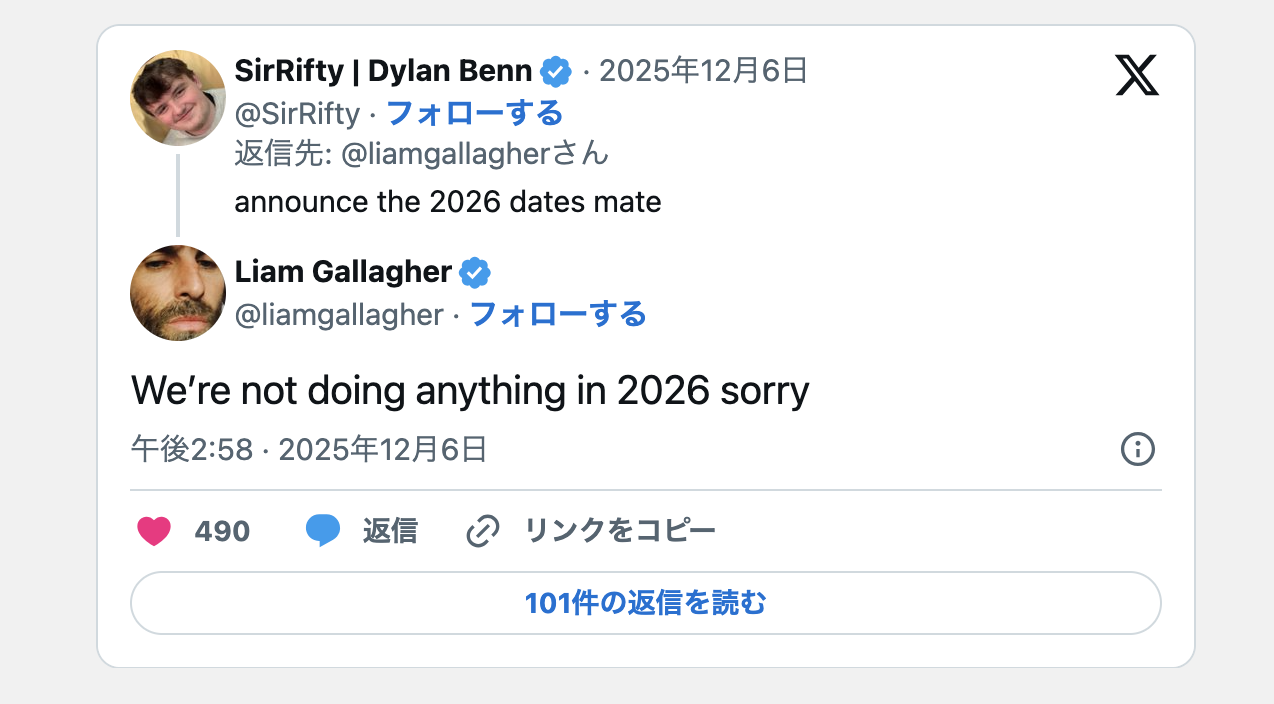The height and width of the screenshot is (704, 1274).
Task: Click the heart icon showing 490 likes
Action: click(154, 530)
